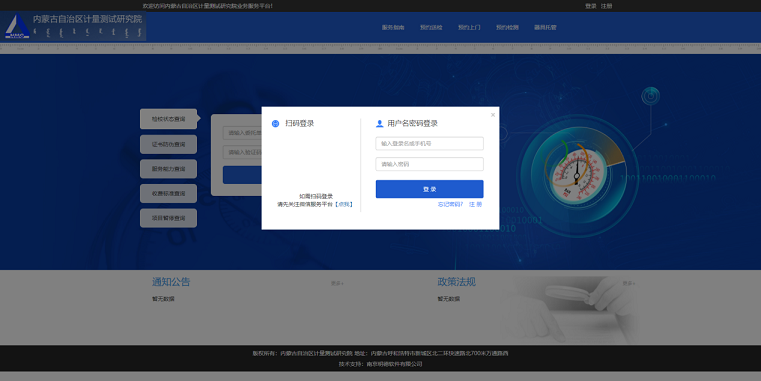Focus the password input field
This screenshot has height=381, width=761.
tap(429, 164)
